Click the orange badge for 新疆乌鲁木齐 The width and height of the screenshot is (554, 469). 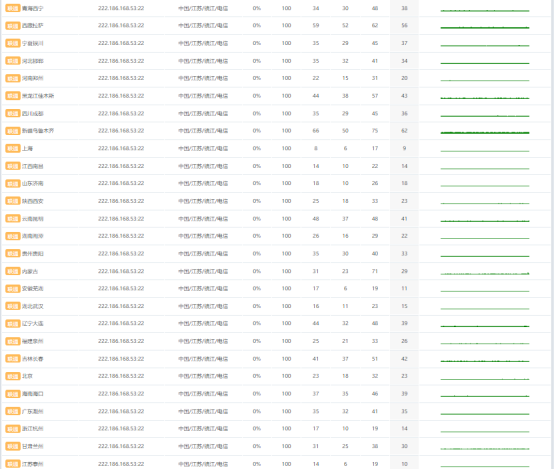13,131
